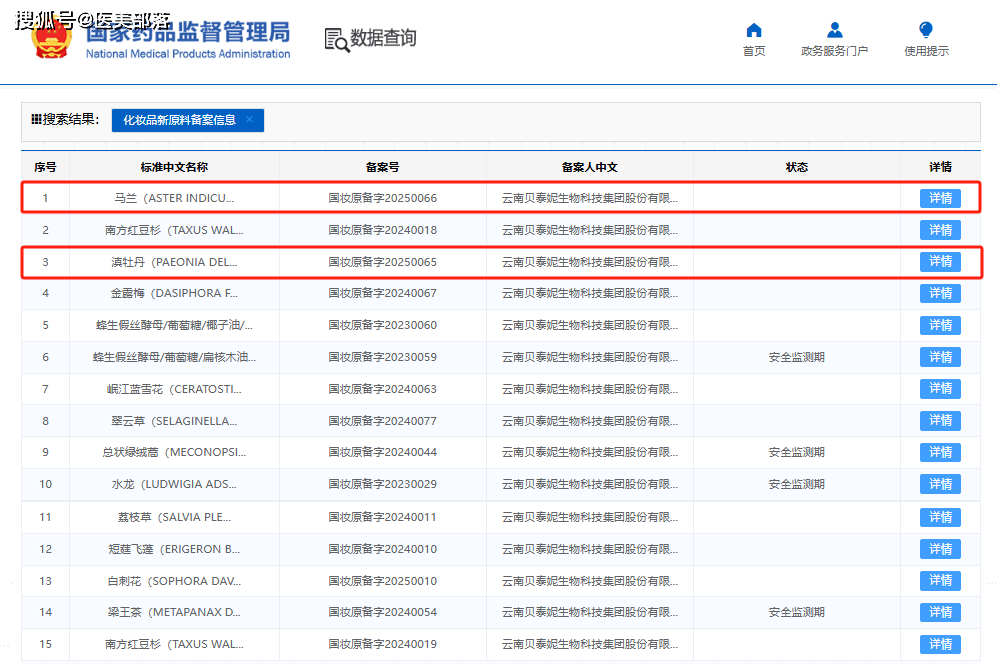997x669 pixels.
Task: Select 滇牡丹 (PAEONIA DEL... name cell
Action: click(174, 262)
